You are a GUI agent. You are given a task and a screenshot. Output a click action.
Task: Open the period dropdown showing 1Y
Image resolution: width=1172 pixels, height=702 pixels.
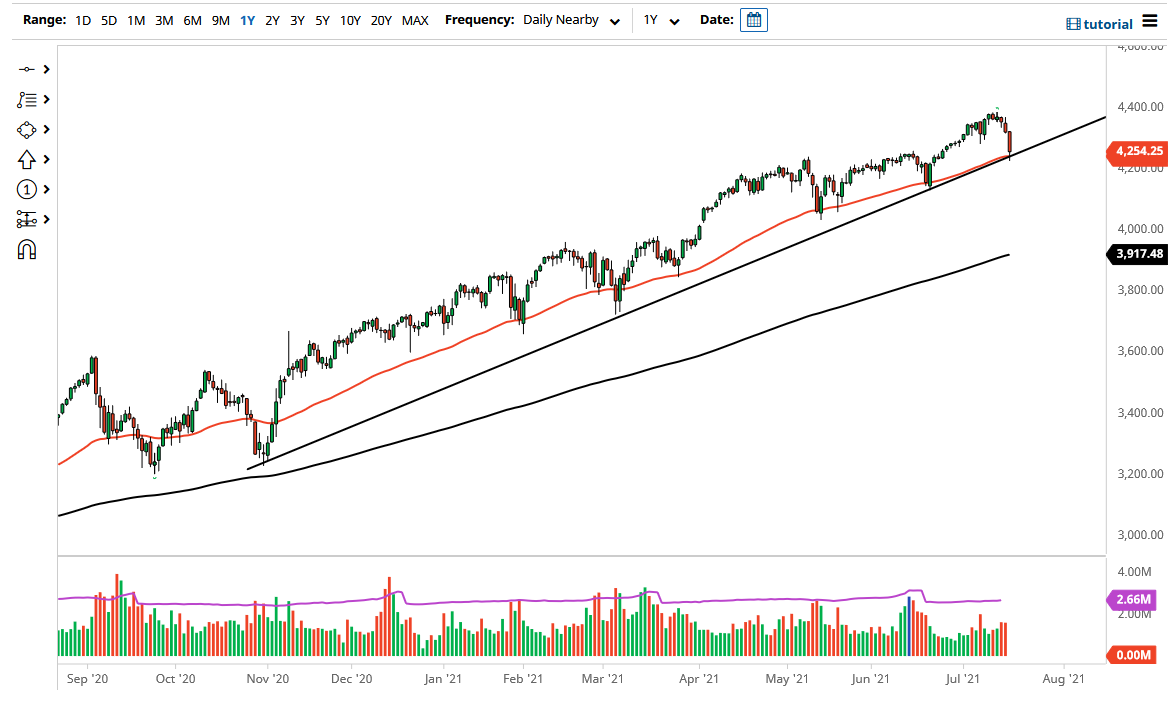coord(660,19)
